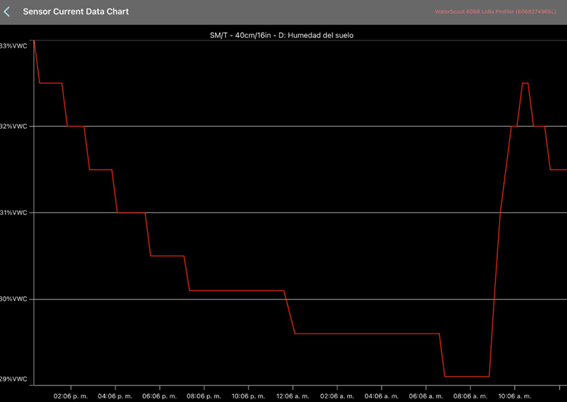This screenshot has height=402, width=567.
Task: Tap the 04:06 p. m. time label
Action: click(x=115, y=396)
